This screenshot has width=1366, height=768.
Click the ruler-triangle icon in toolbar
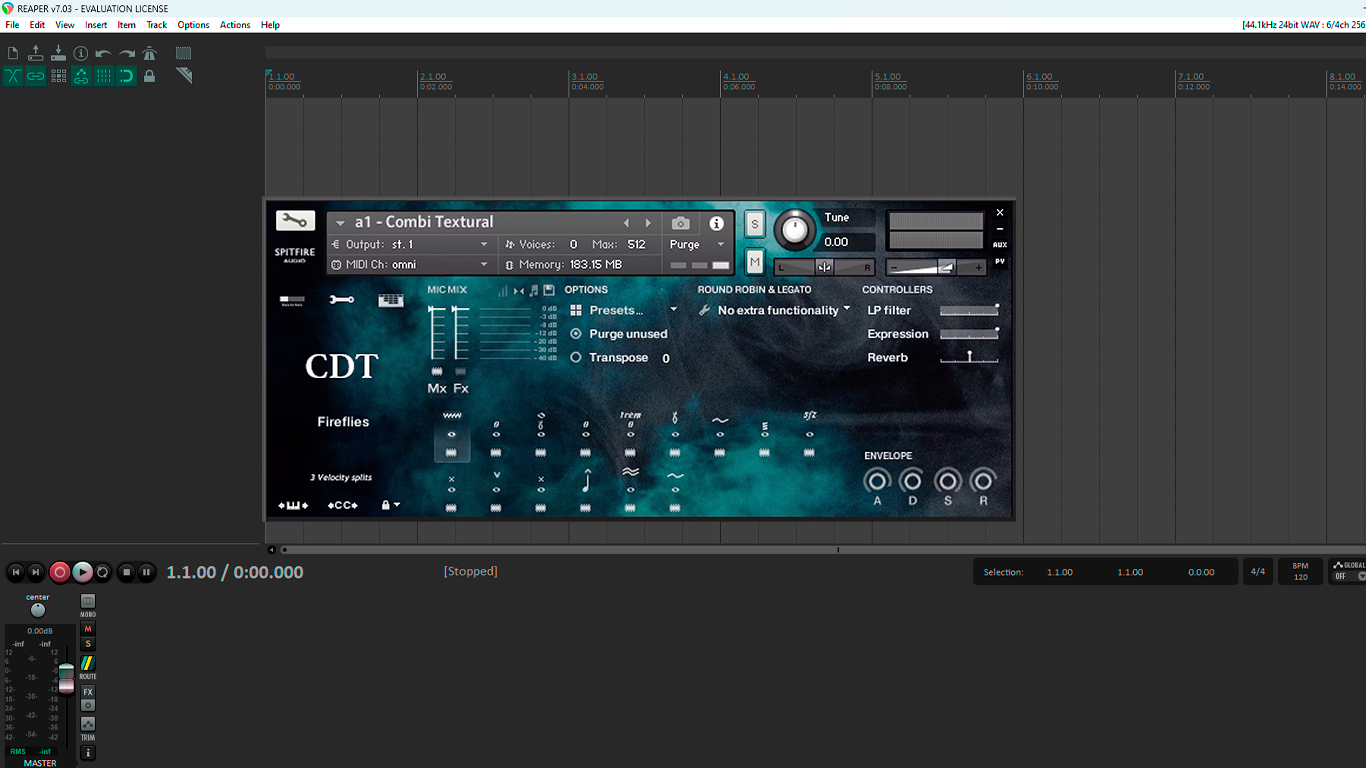pos(184,76)
